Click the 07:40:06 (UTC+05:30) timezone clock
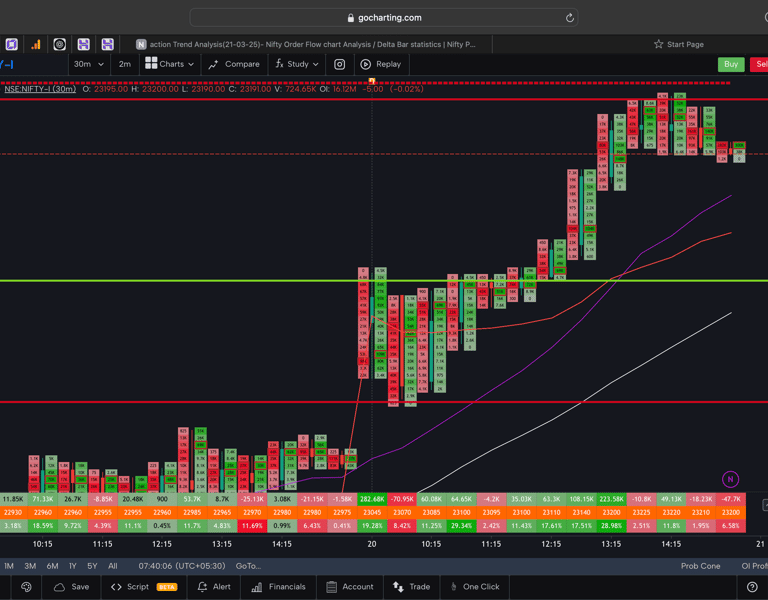The height and width of the screenshot is (600, 768). (182, 566)
